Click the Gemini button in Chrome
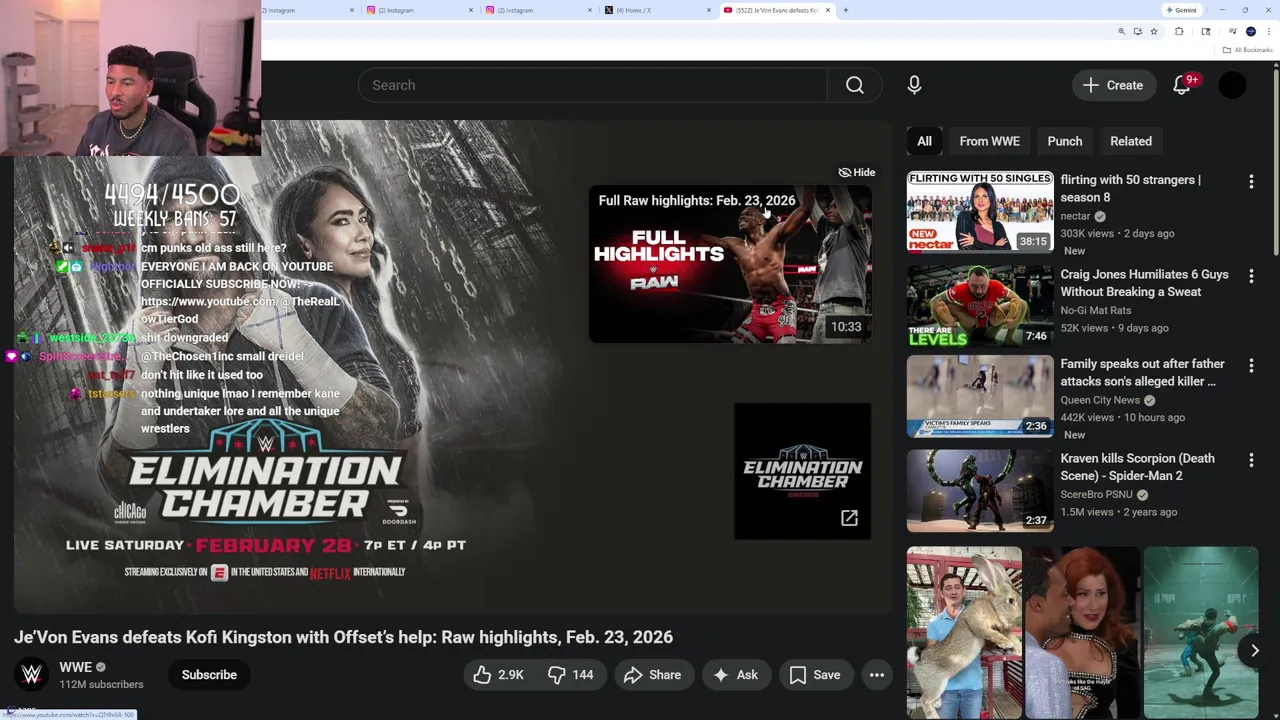 [x=1182, y=10]
